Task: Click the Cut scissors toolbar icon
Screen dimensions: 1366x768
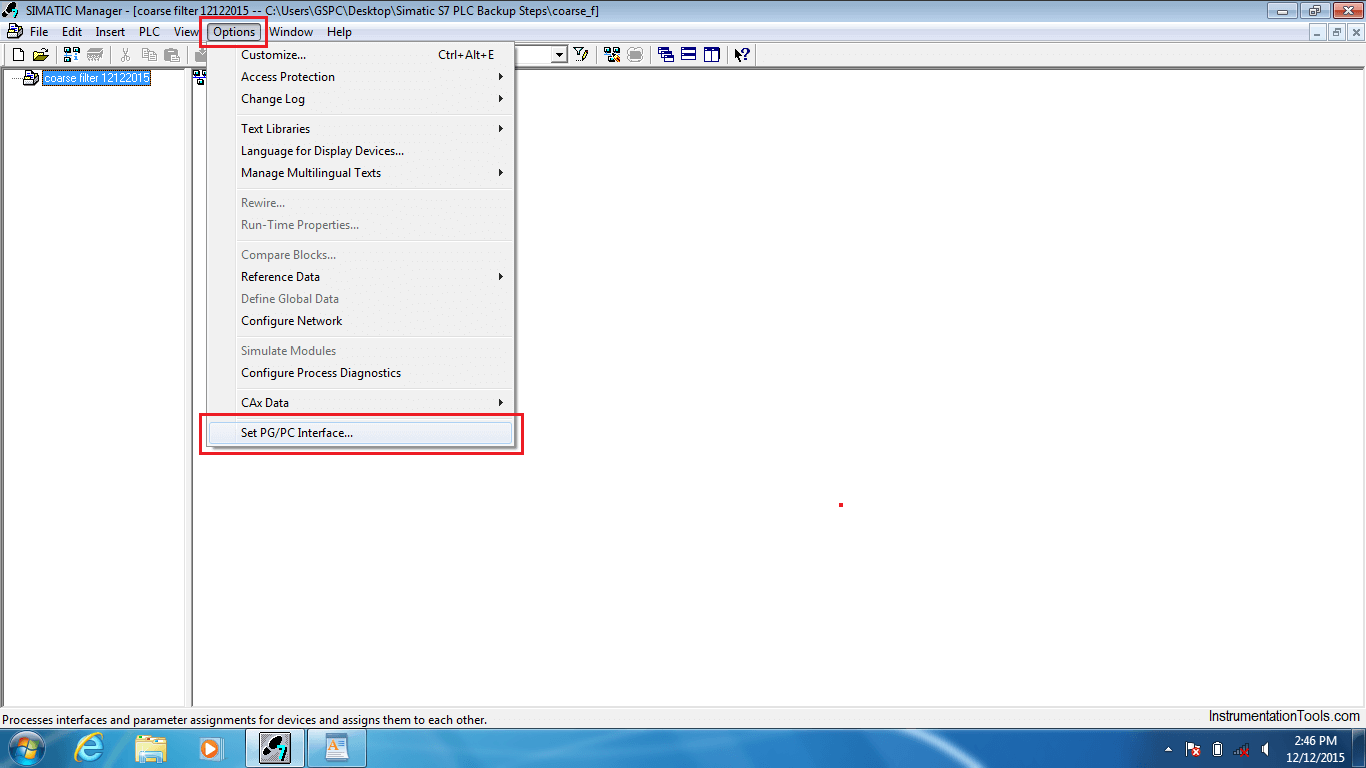Action: (x=126, y=55)
